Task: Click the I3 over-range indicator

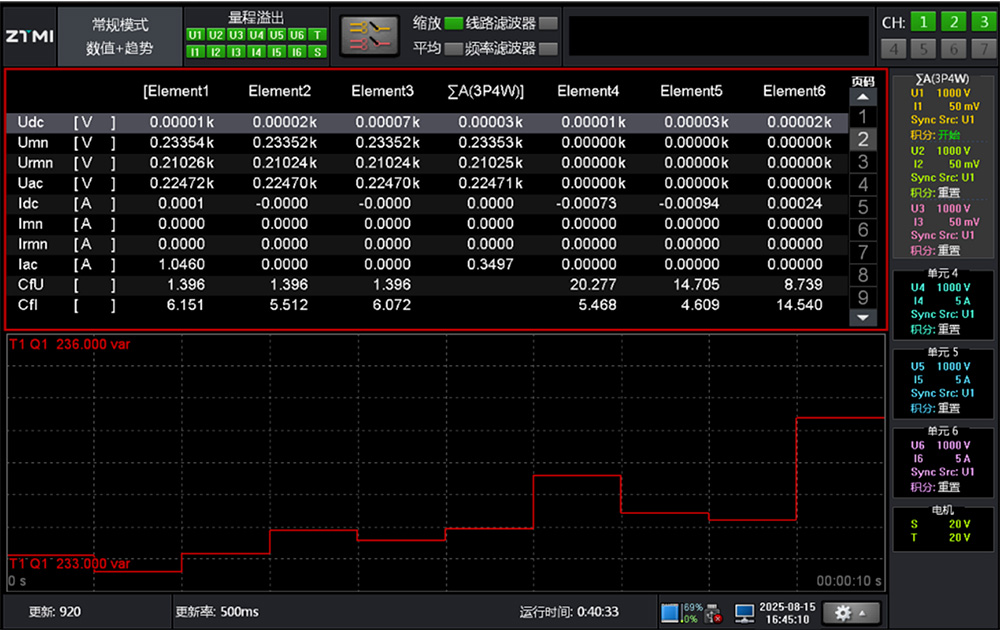Action: click(x=236, y=51)
